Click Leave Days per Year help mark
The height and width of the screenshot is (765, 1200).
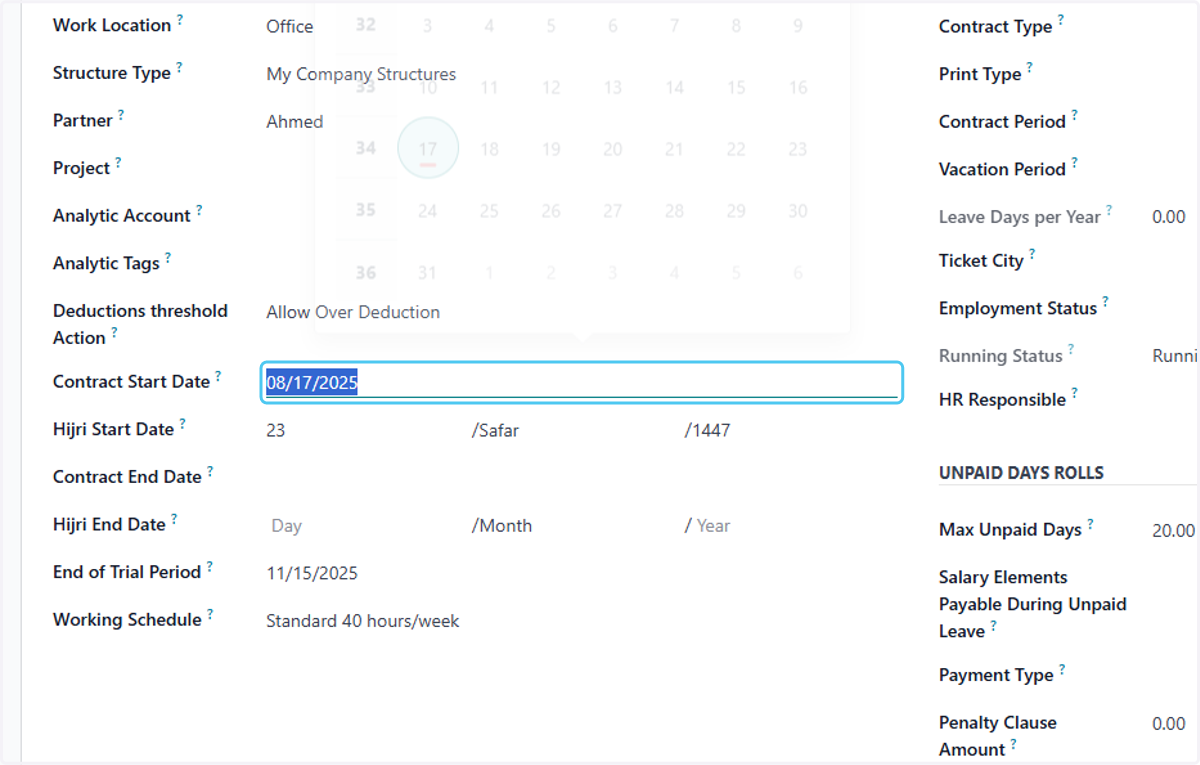pyautogui.click(x=1109, y=211)
